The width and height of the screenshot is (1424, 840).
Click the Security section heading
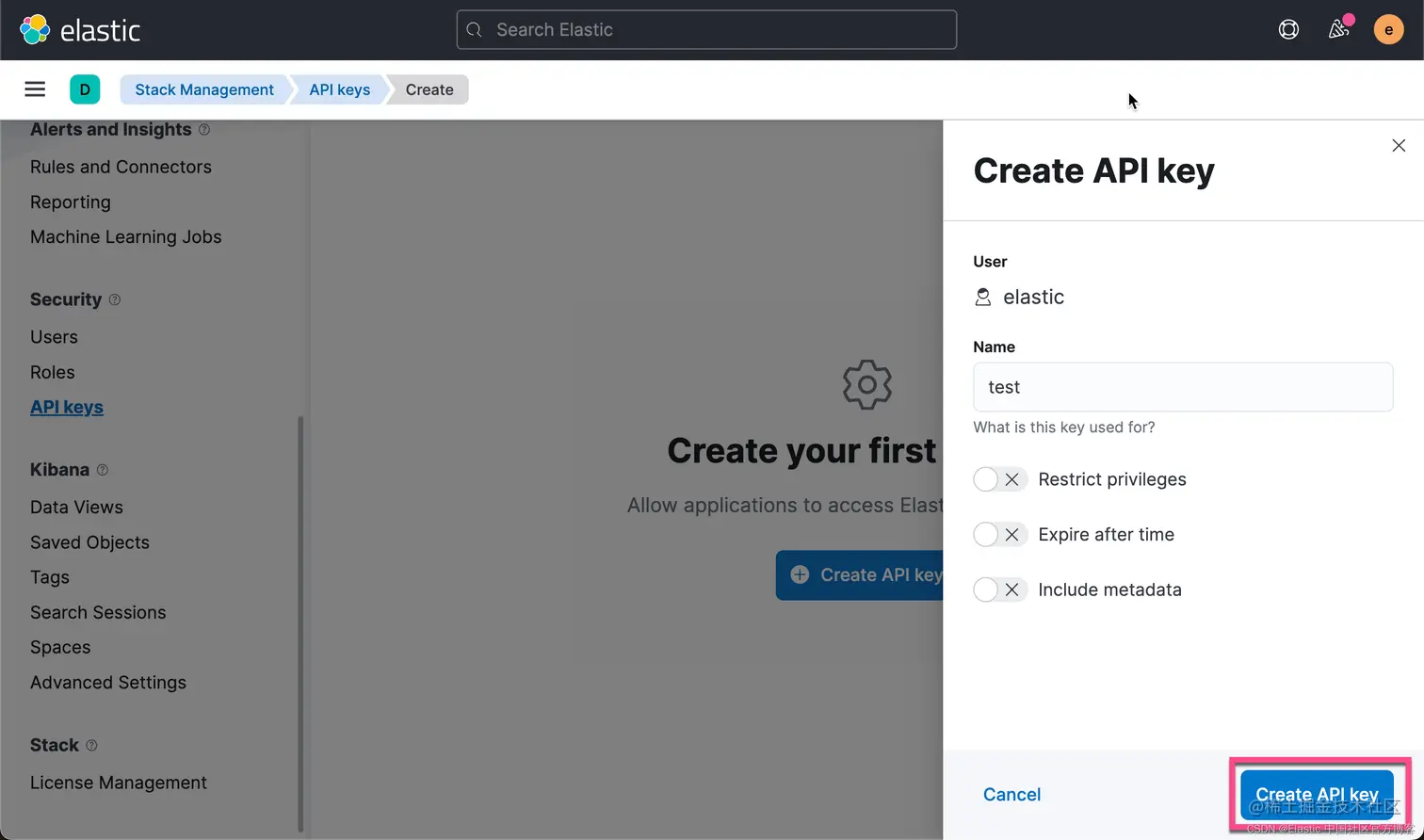click(x=66, y=299)
